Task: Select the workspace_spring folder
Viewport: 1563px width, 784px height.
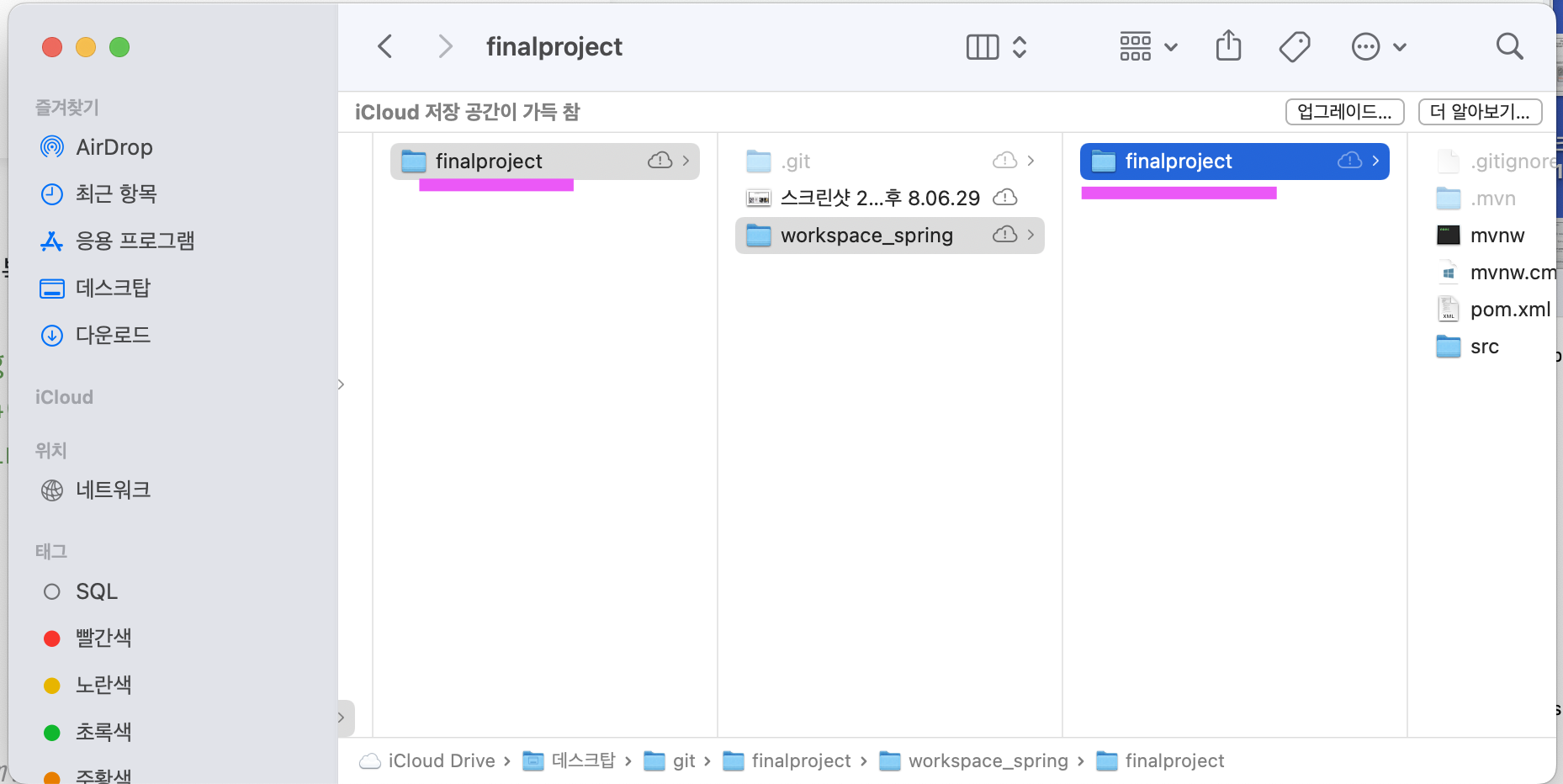Action: point(890,235)
